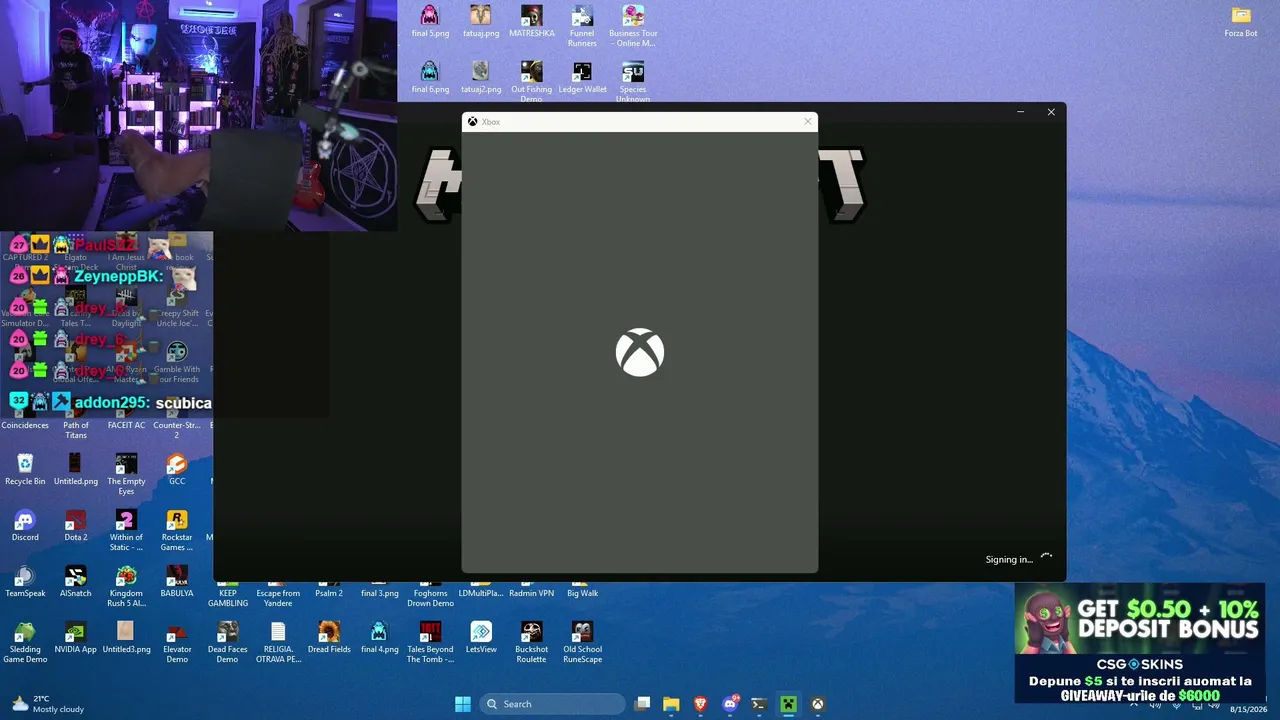The image size is (1280, 720).
Task: Open the RELIGIA. OTRAVA PE... text file
Action: [x=278, y=642]
